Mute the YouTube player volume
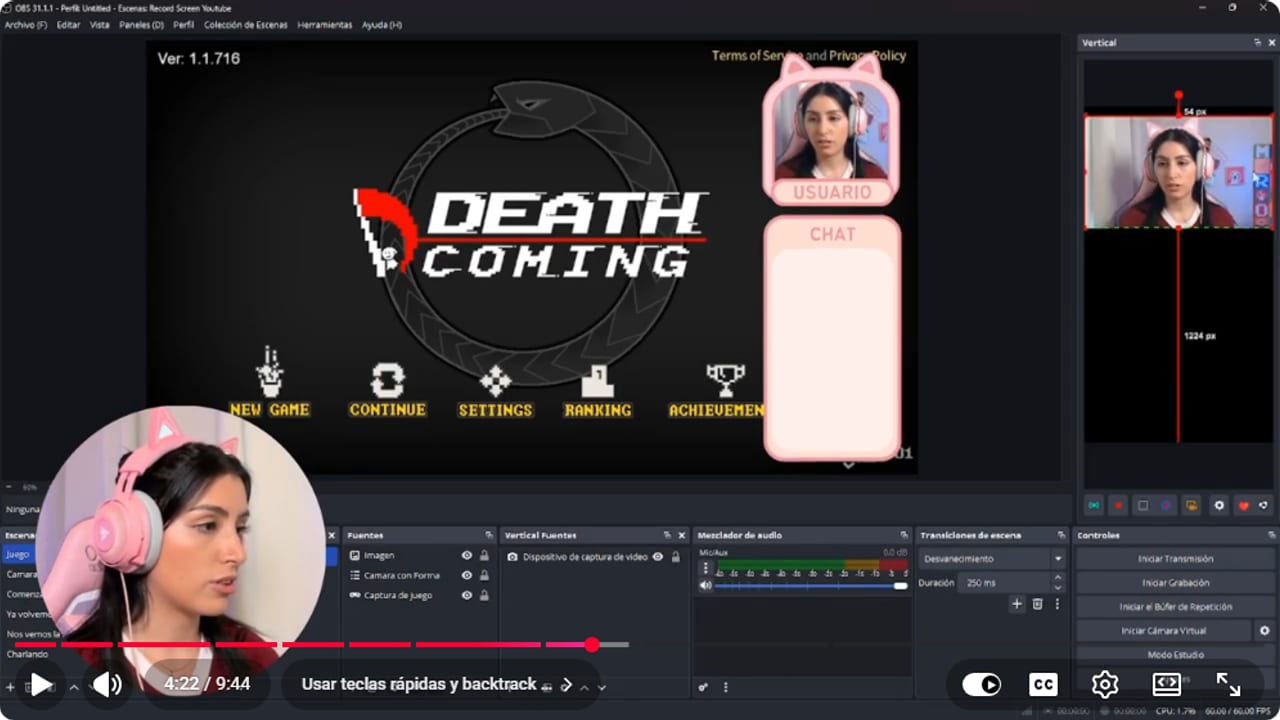 pyautogui.click(x=107, y=684)
